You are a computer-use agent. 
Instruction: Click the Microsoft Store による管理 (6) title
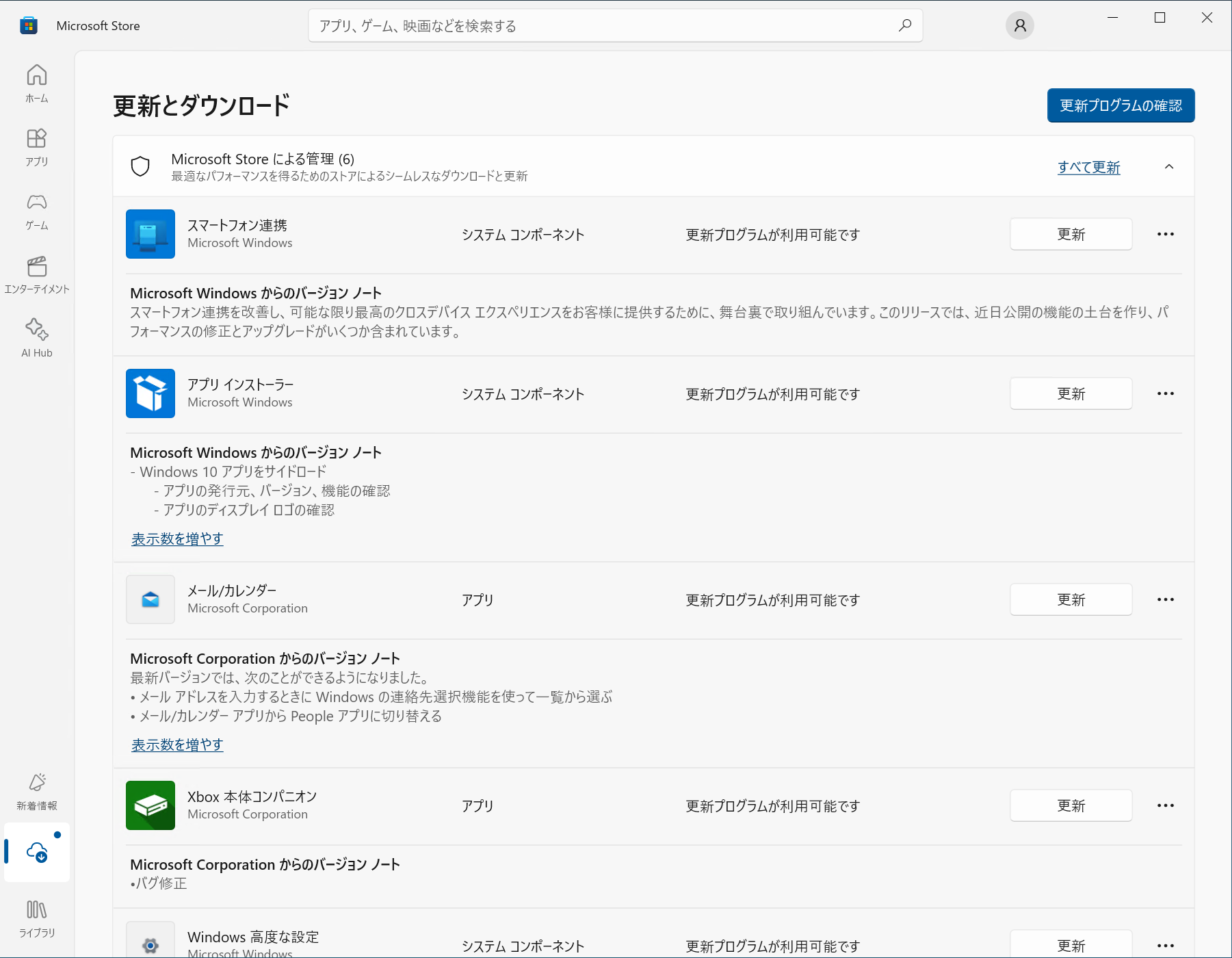point(263,159)
